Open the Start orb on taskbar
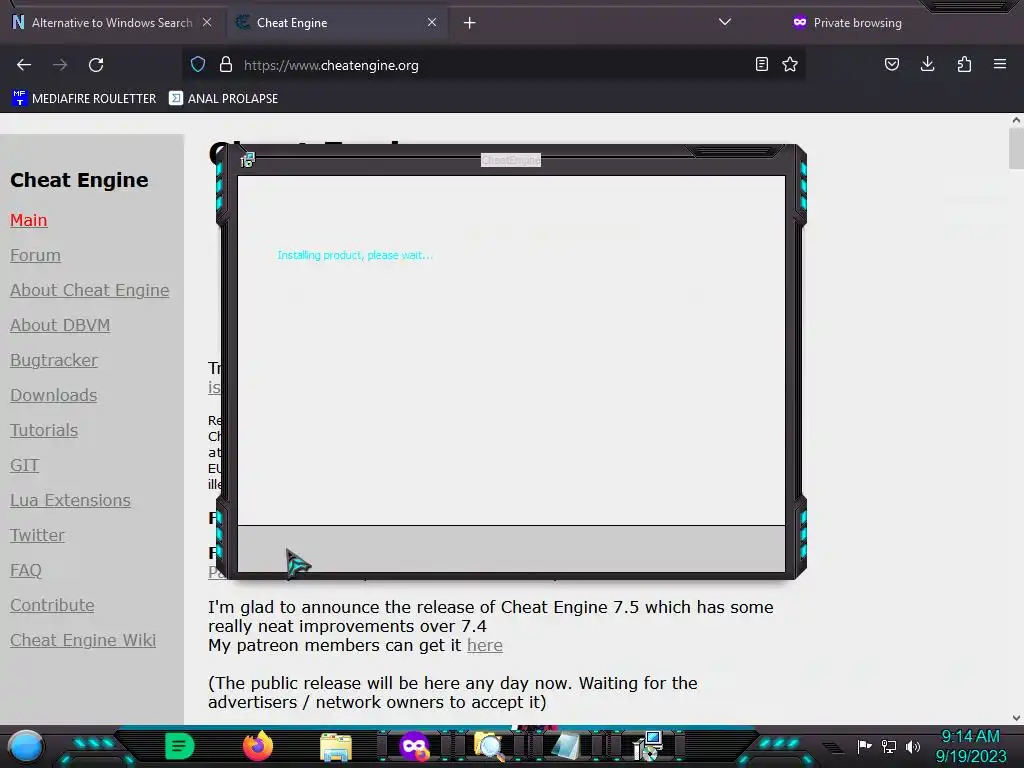Viewport: 1024px width, 768px height. [x=26, y=746]
